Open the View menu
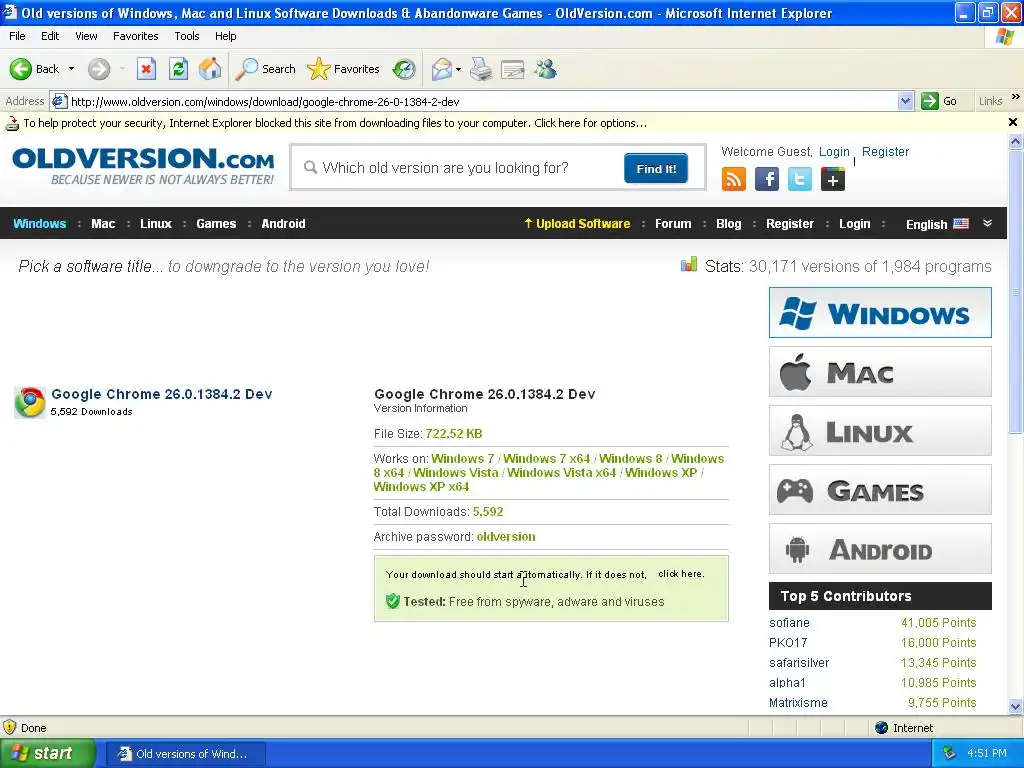This screenshot has width=1024, height=768. (x=86, y=36)
